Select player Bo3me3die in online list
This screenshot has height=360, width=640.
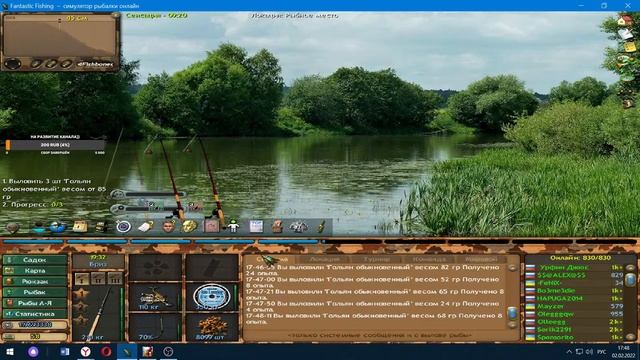(x=575, y=291)
